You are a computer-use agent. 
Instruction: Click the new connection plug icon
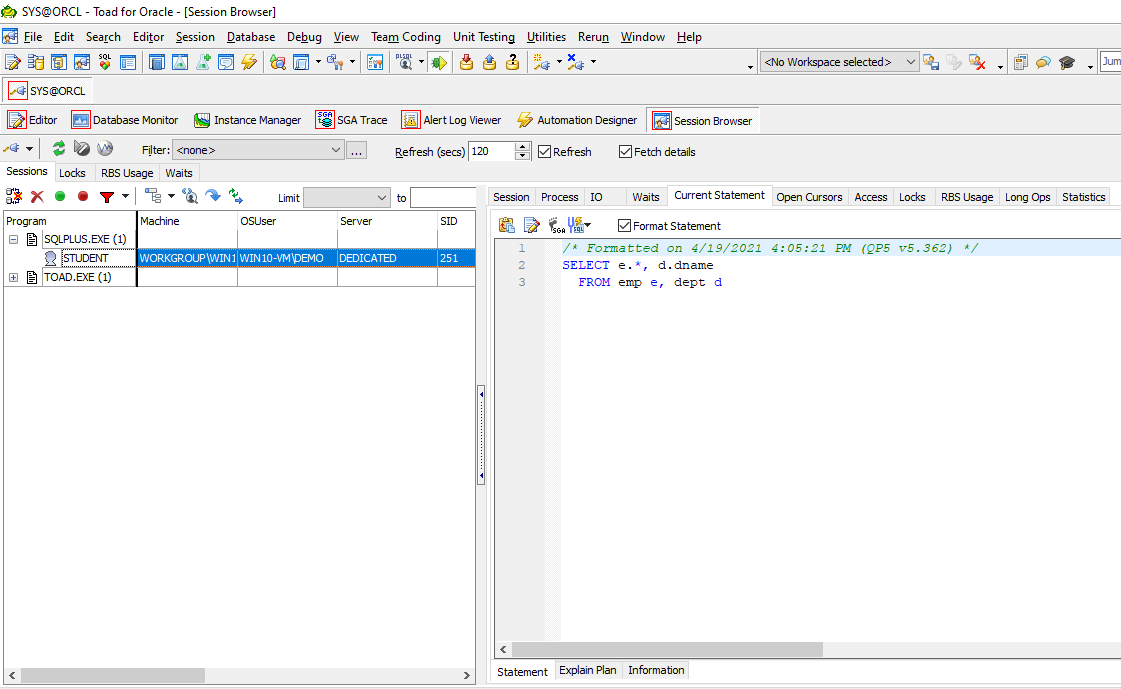tap(542, 62)
